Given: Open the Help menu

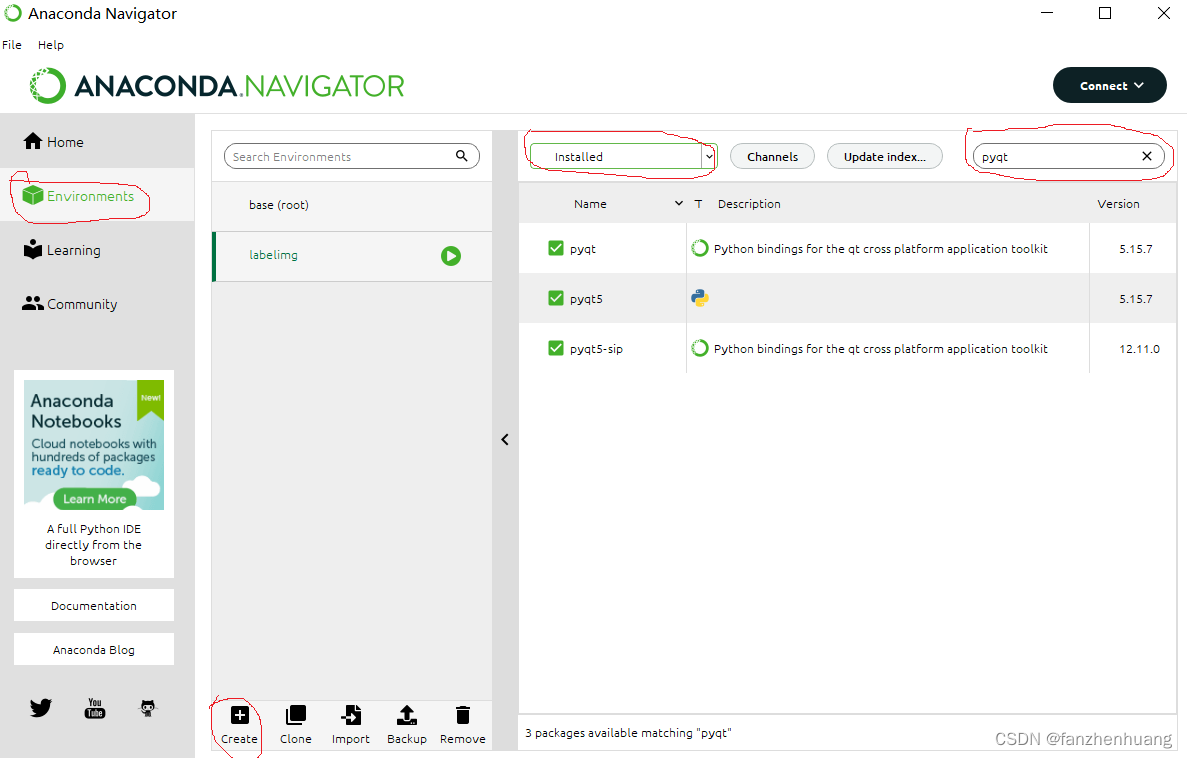Looking at the screenshot, I should [51, 45].
